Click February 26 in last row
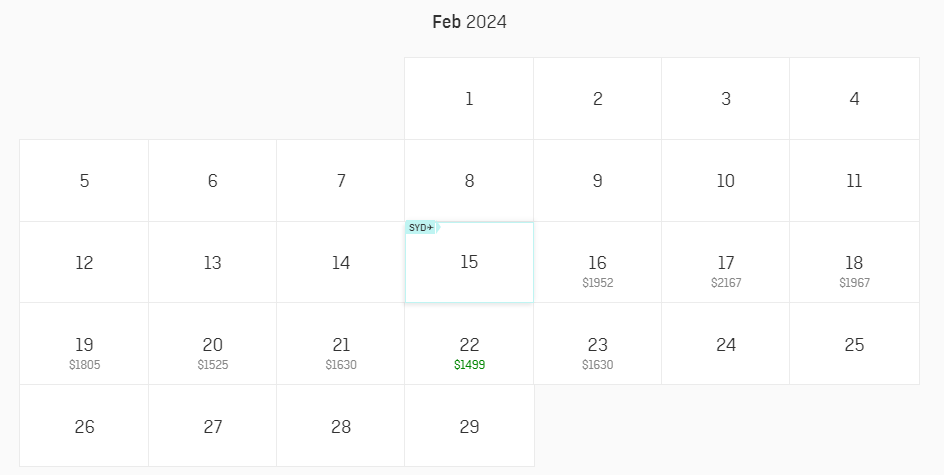The height and width of the screenshot is (475, 944). [x=84, y=426]
